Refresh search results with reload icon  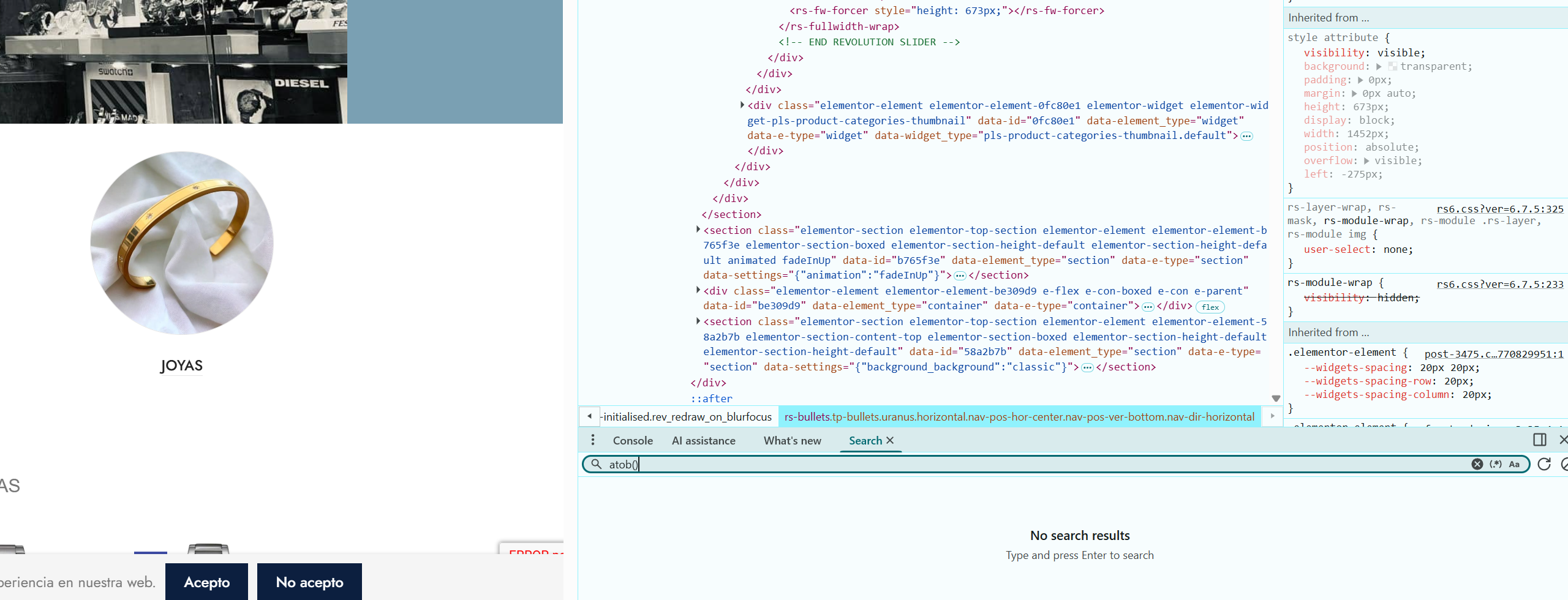pyautogui.click(x=1544, y=464)
